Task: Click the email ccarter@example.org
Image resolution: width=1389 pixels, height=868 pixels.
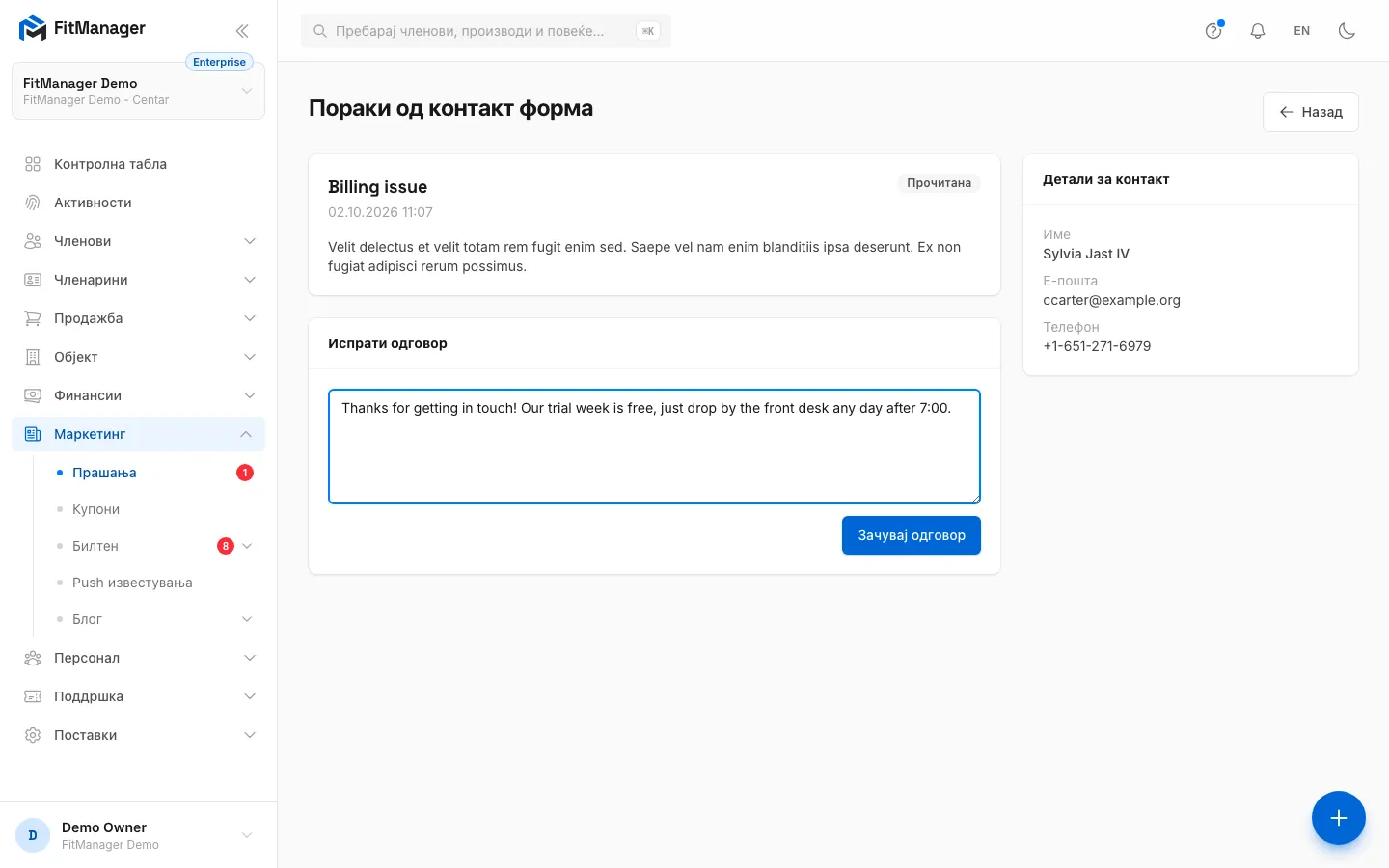Action: (1111, 300)
